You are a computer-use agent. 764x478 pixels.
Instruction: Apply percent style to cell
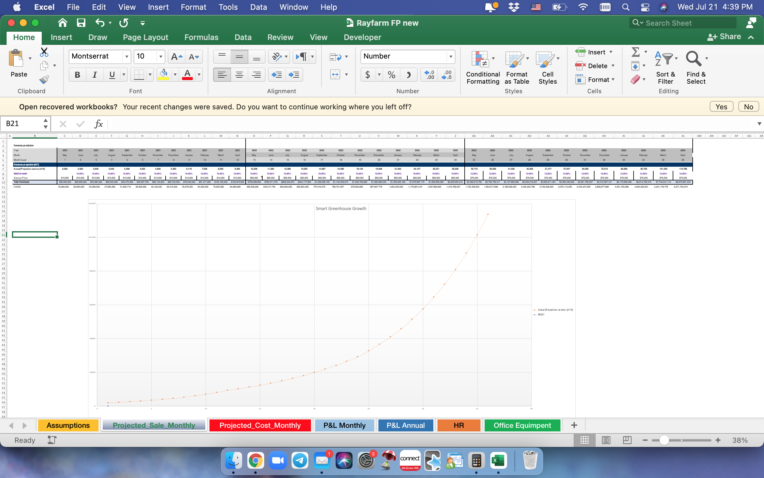(x=391, y=75)
